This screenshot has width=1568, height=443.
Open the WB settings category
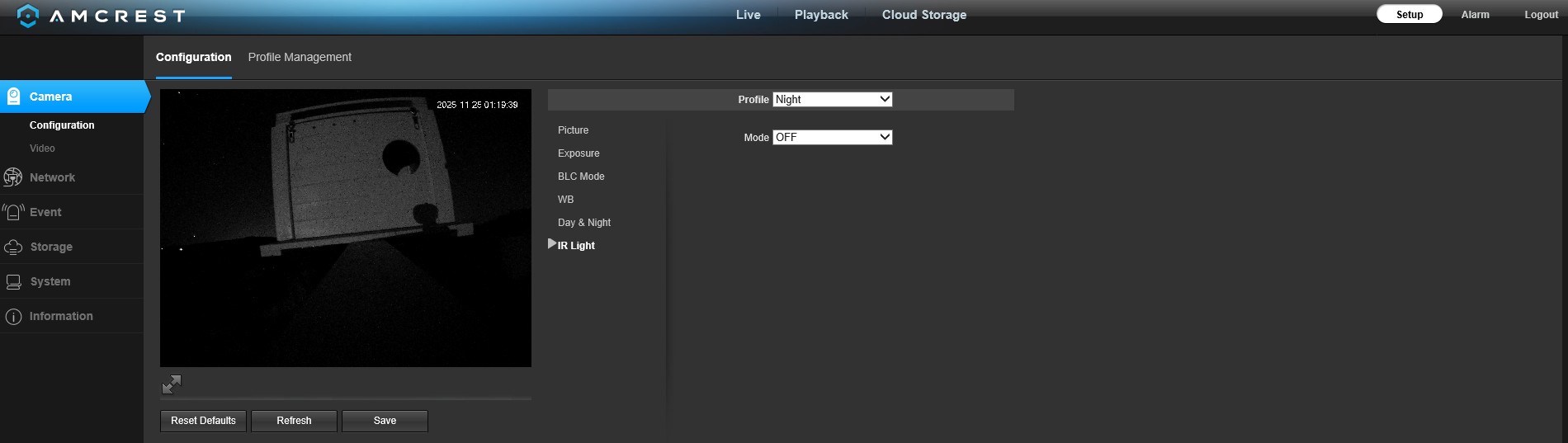tap(565, 200)
